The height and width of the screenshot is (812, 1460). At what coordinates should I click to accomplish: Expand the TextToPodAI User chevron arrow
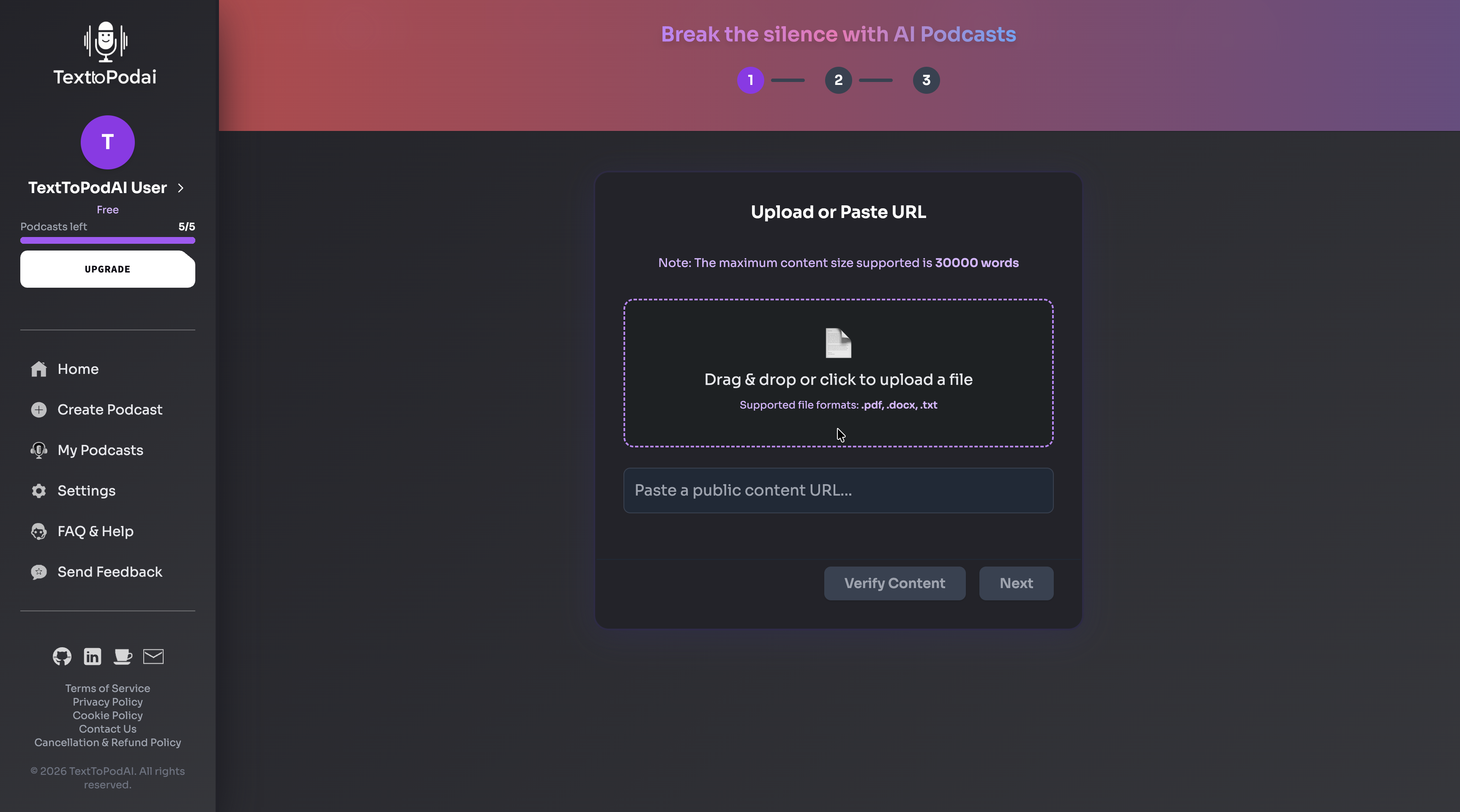click(181, 188)
